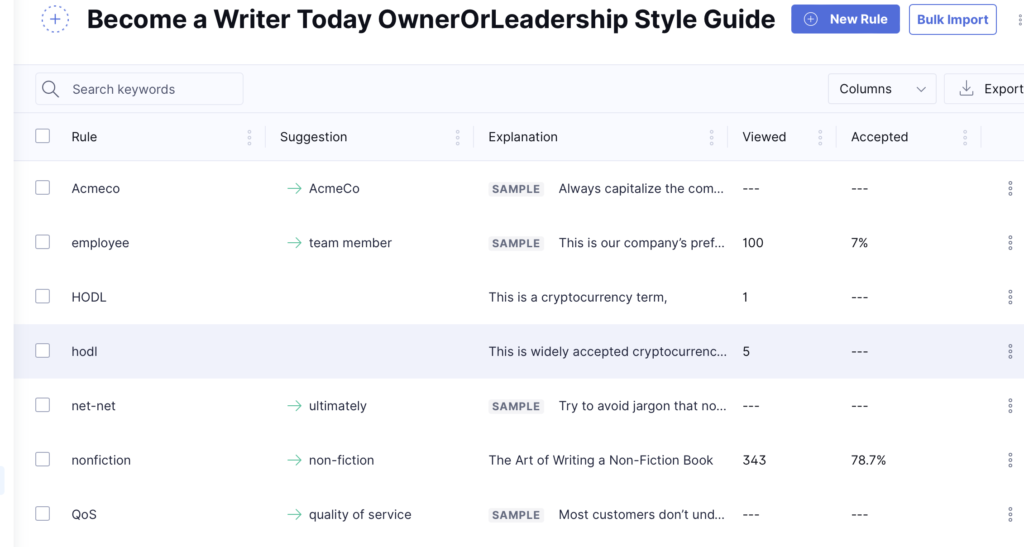Tick the QoS rule checkbox
1024x547 pixels.
pos(43,514)
